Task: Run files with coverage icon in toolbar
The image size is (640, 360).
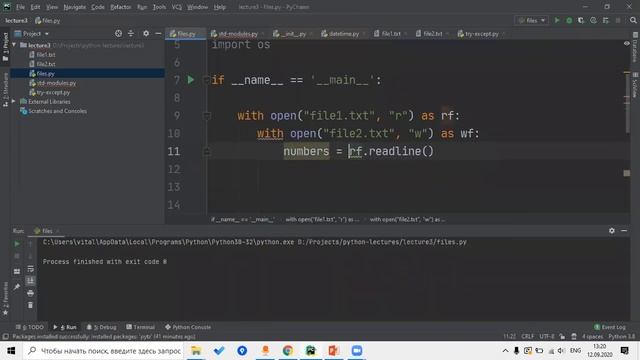Action: point(581,20)
